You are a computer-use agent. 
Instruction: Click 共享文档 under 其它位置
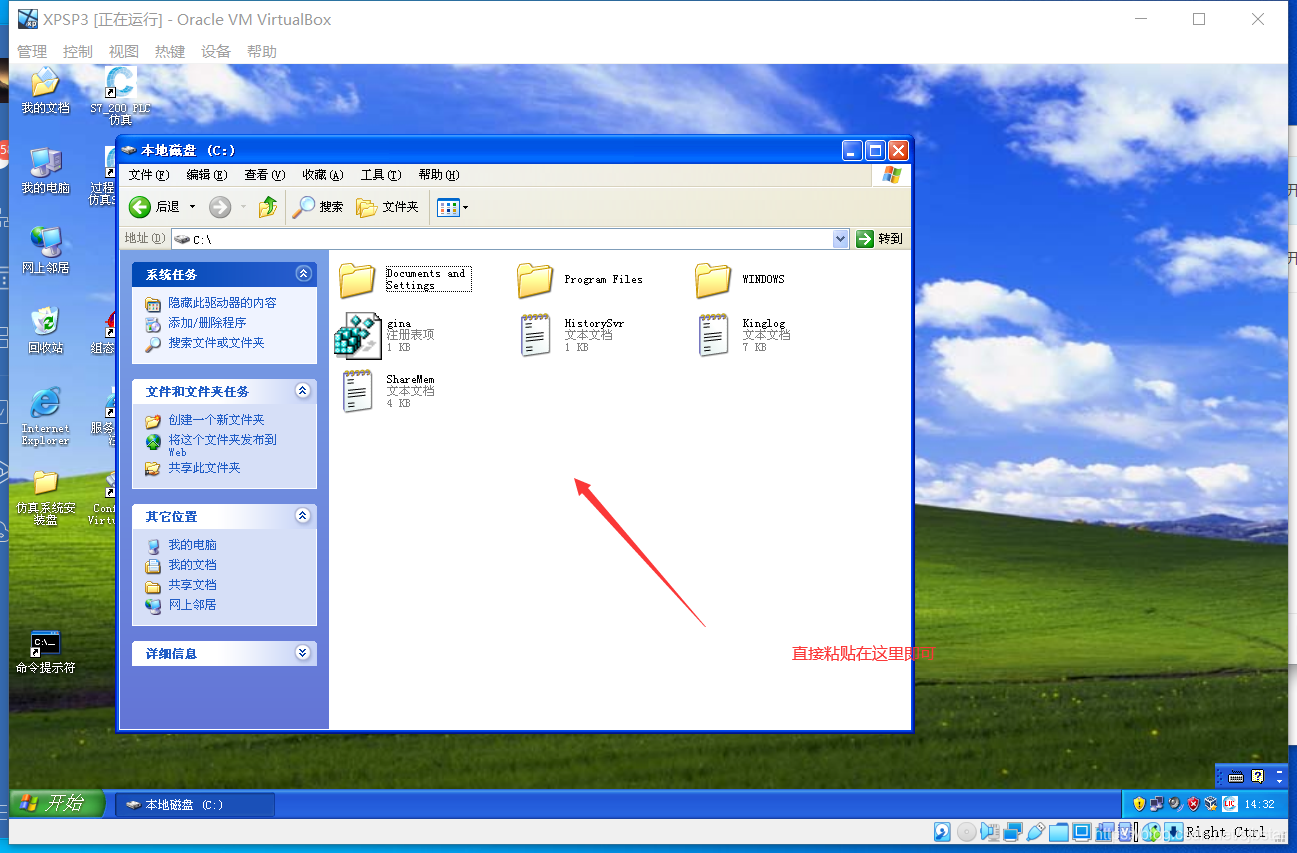click(192, 585)
